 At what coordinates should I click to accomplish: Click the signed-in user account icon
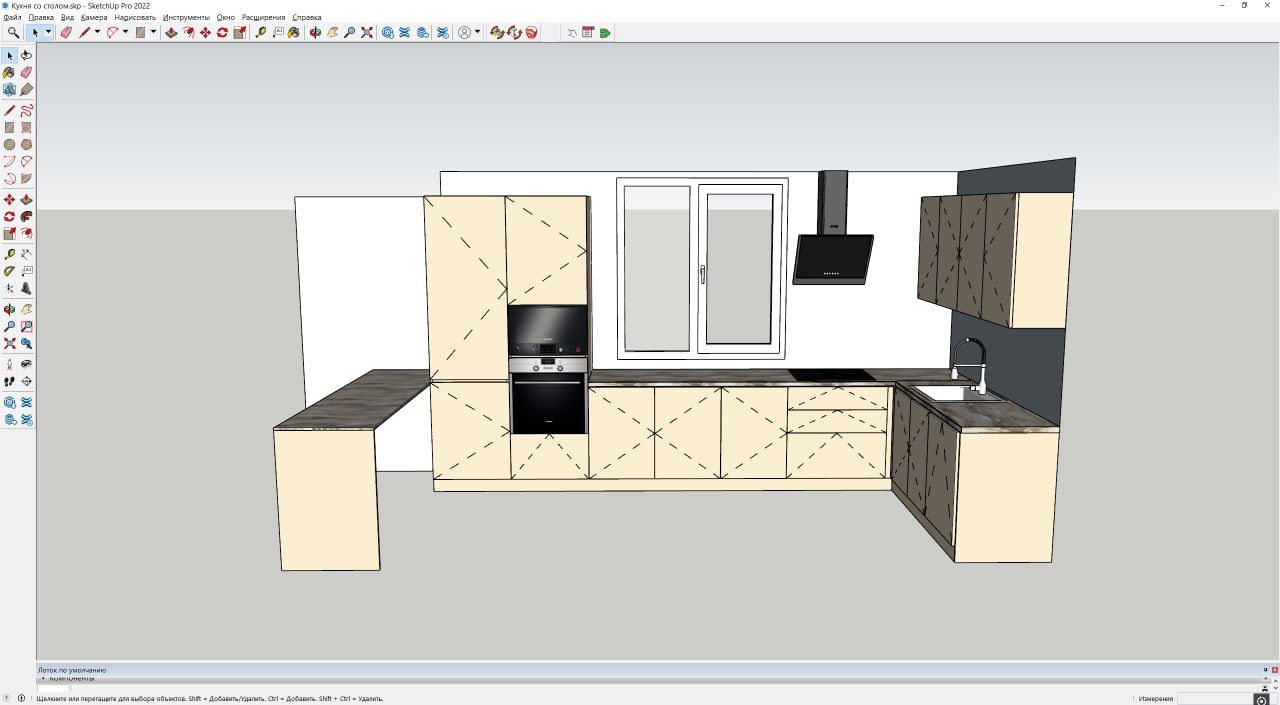pos(464,33)
